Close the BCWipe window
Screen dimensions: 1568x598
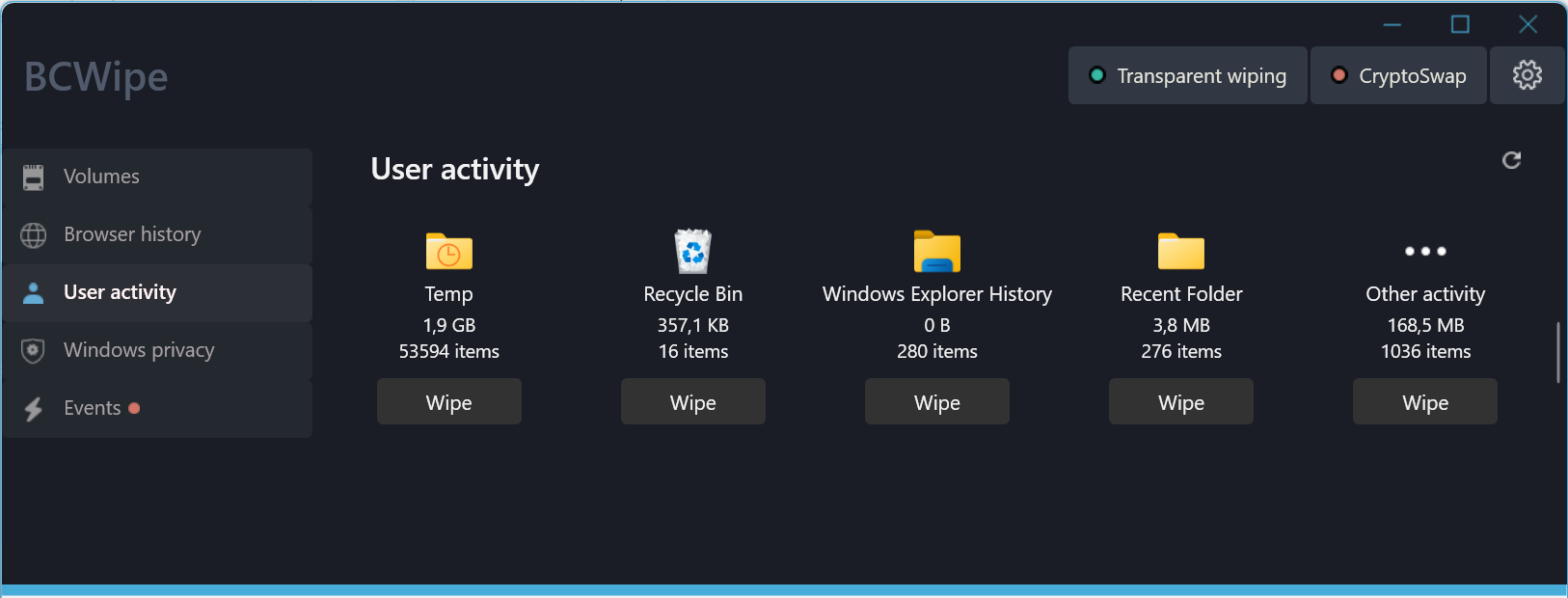click(x=1527, y=24)
